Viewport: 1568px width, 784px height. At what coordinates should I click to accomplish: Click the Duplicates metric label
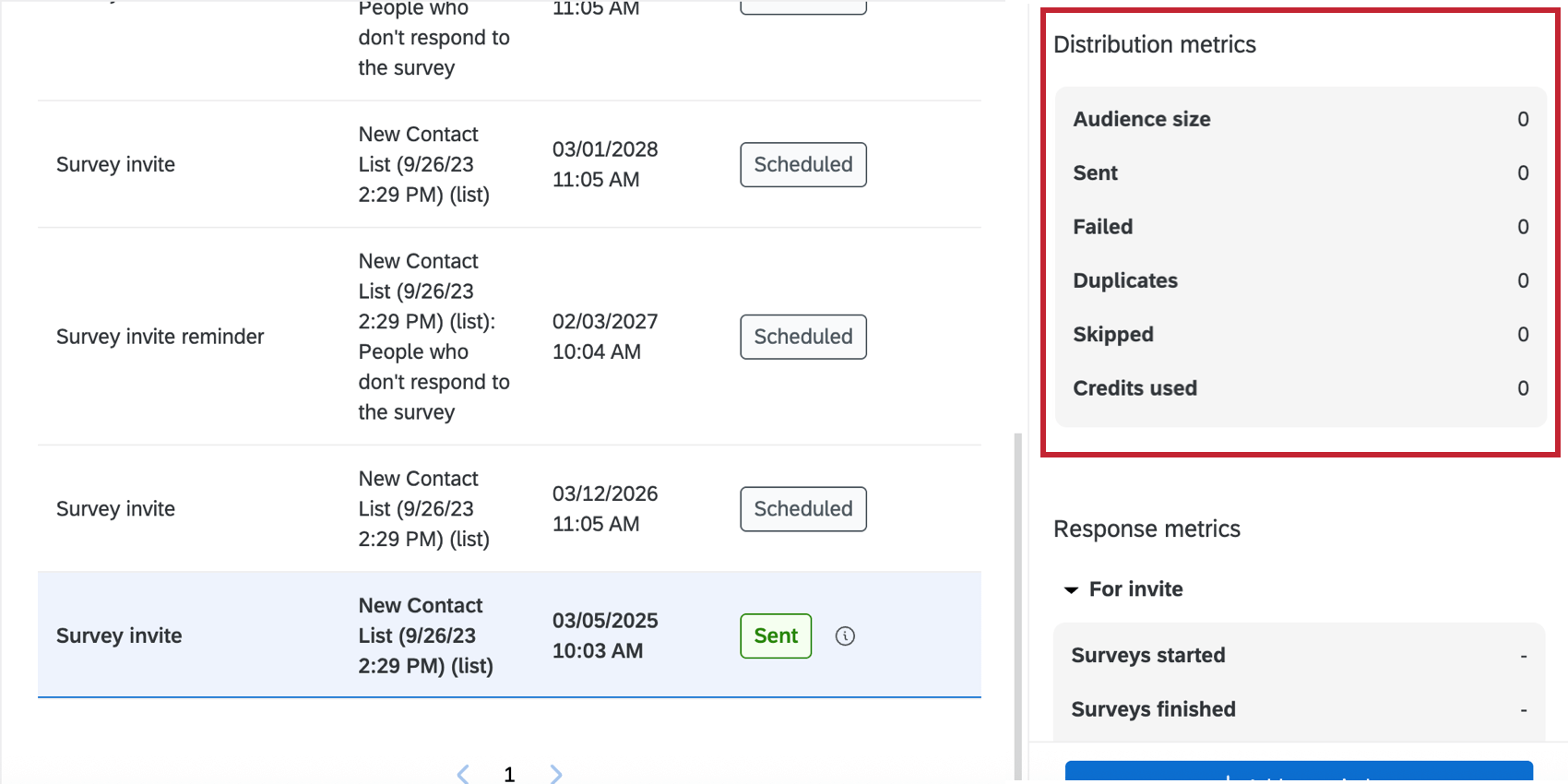(1124, 280)
